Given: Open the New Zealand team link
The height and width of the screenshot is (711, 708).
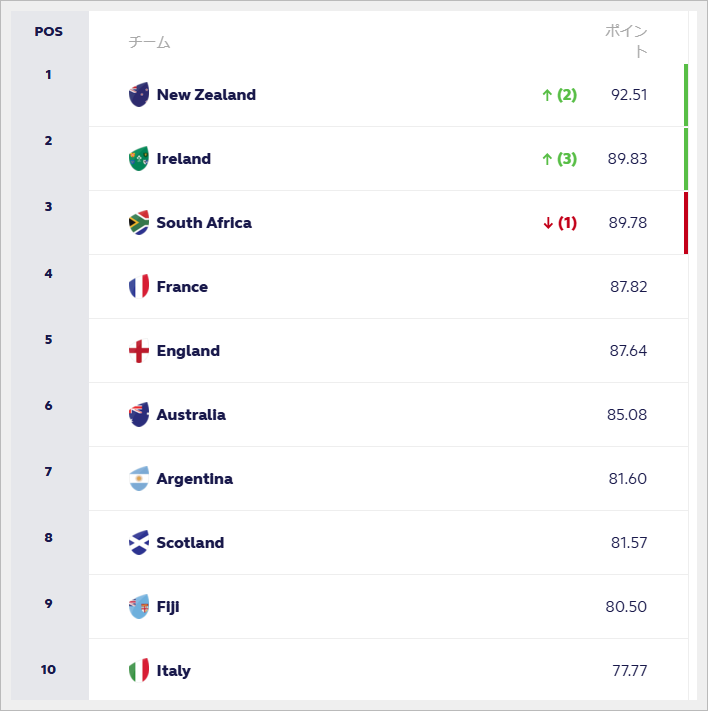Looking at the screenshot, I should [206, 95].
